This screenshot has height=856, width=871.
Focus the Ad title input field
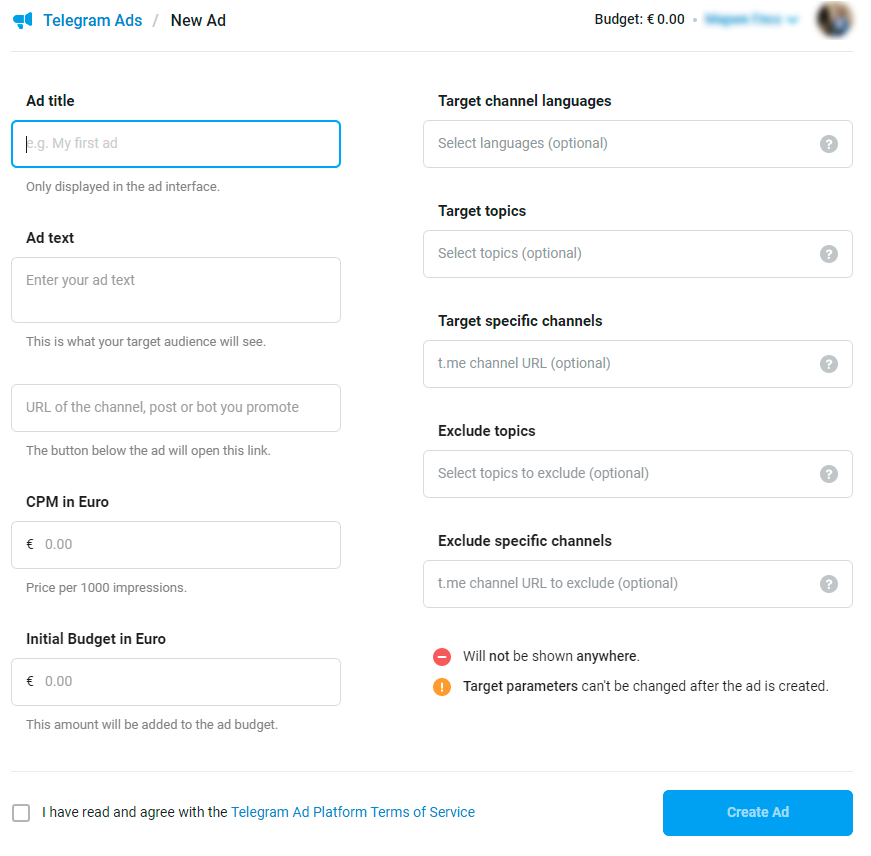tap(176, 144)
